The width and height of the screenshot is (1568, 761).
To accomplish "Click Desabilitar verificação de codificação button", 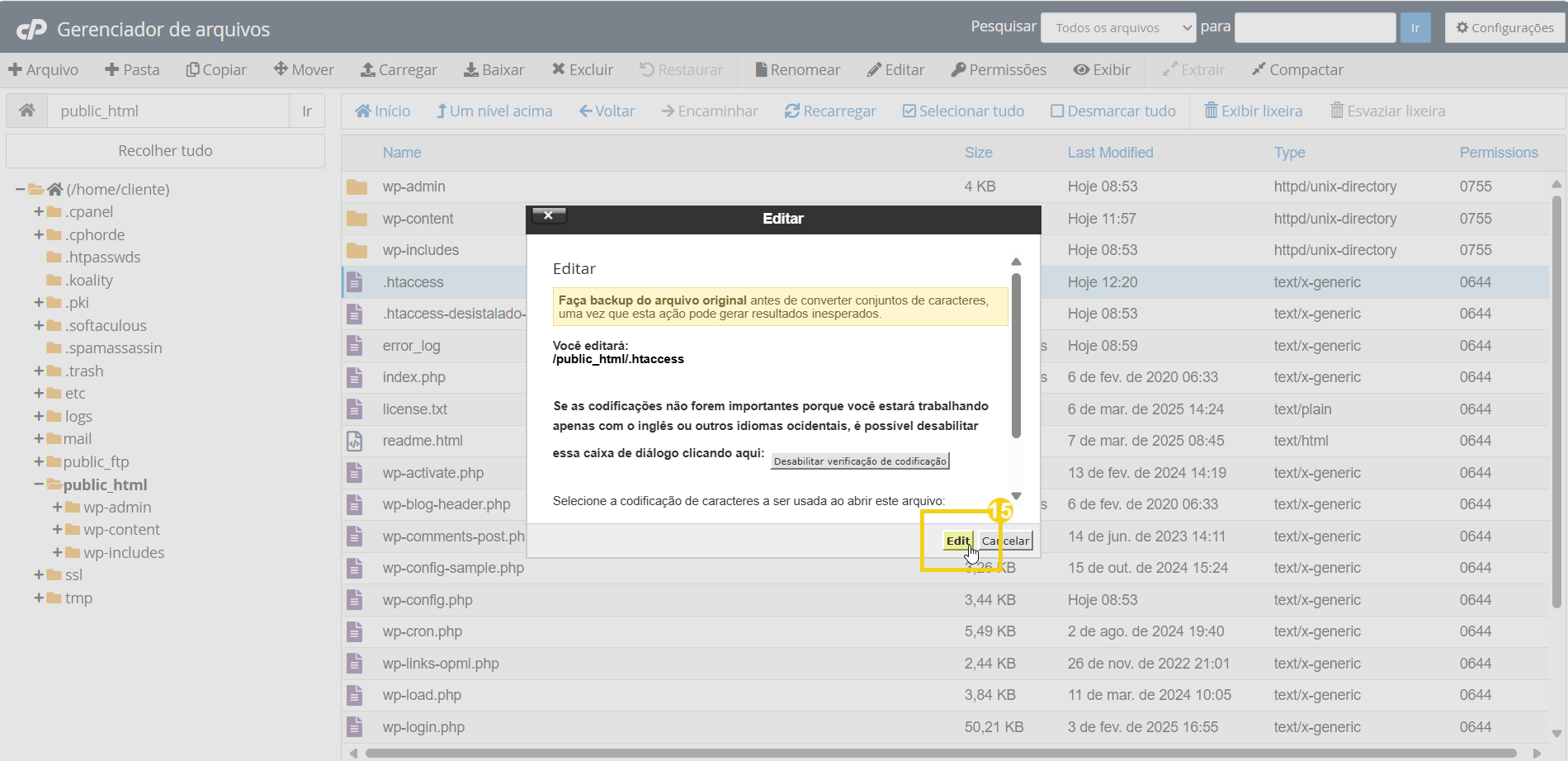I will pyautogui.click(x=860, y=461).
